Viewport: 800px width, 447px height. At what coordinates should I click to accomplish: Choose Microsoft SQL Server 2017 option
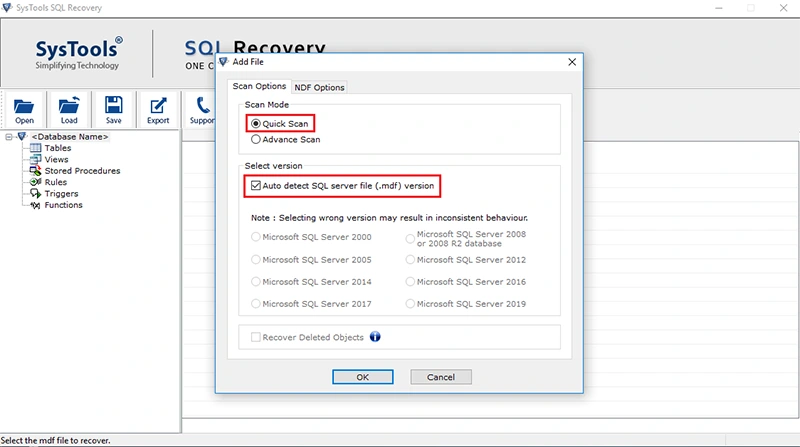(x=256, y=304)
